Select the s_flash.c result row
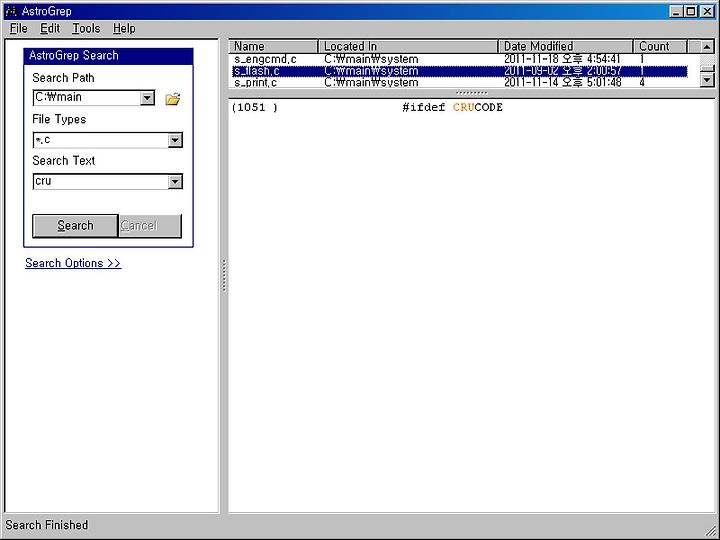 click(459, 71)
